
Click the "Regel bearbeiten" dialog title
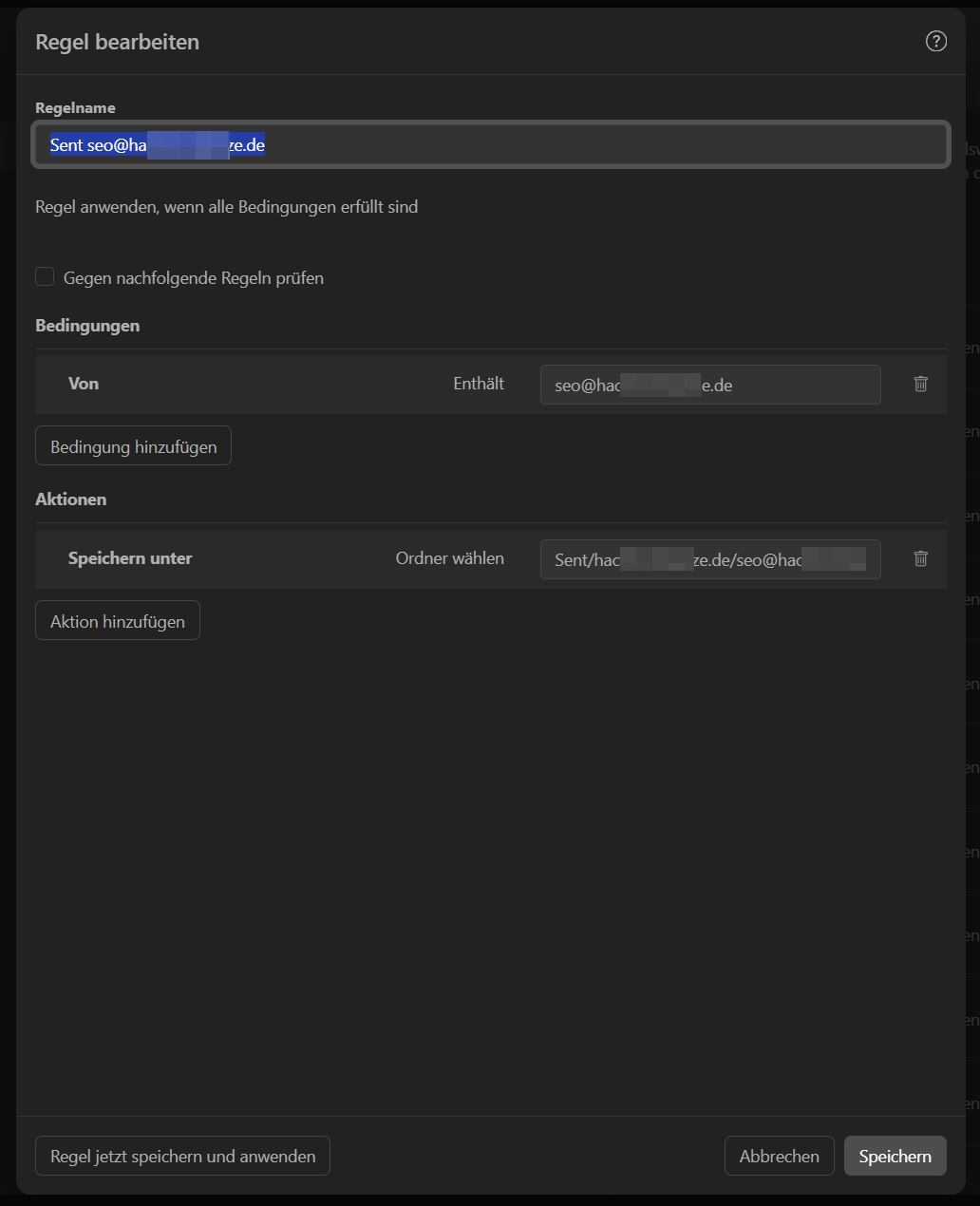point(117,42)
